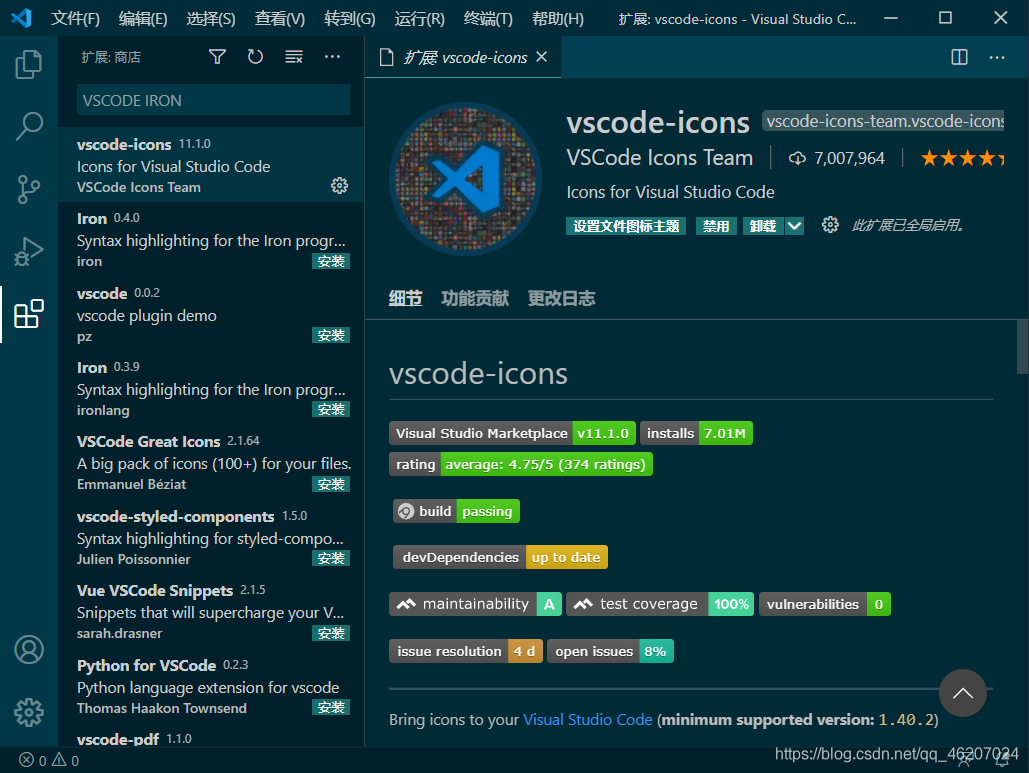Viewport: 1029px width, 773px height.
Task: Close the vscode-icons extension tab
Action: [x=541, y=57]
